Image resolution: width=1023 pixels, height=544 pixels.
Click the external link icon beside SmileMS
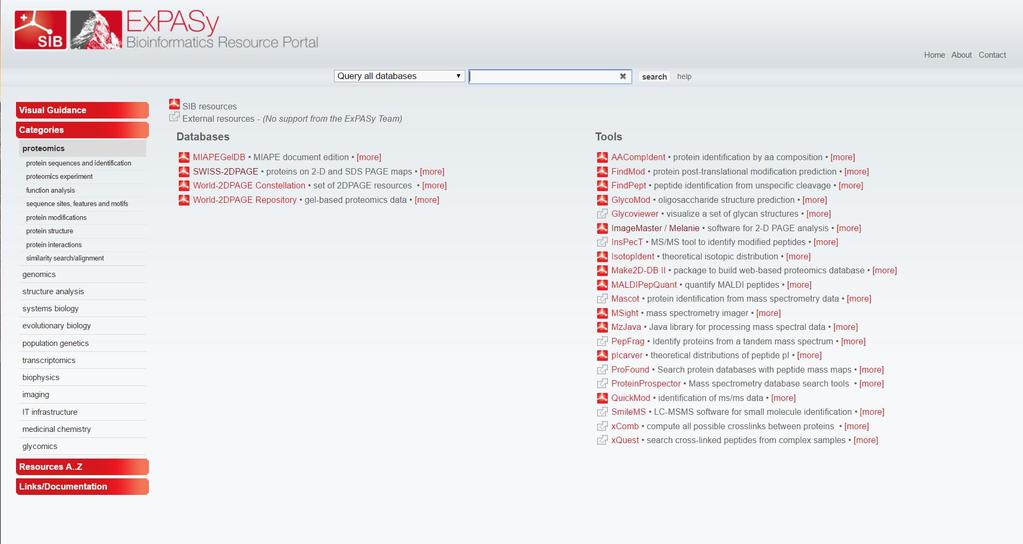(602, 412)
